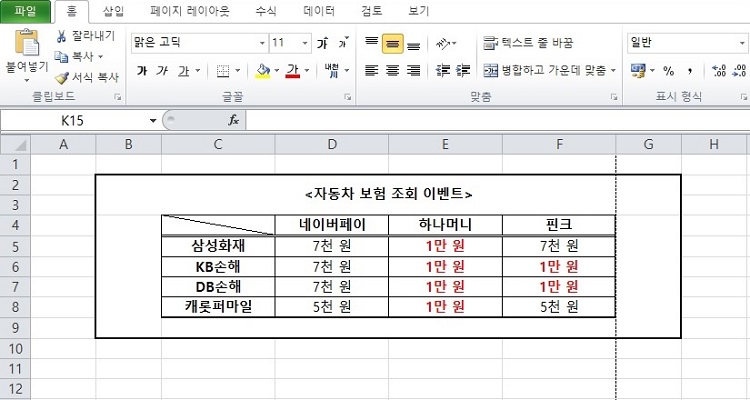Click the accounting number format icon
750x400 pixels.
[x=638, y=71]
